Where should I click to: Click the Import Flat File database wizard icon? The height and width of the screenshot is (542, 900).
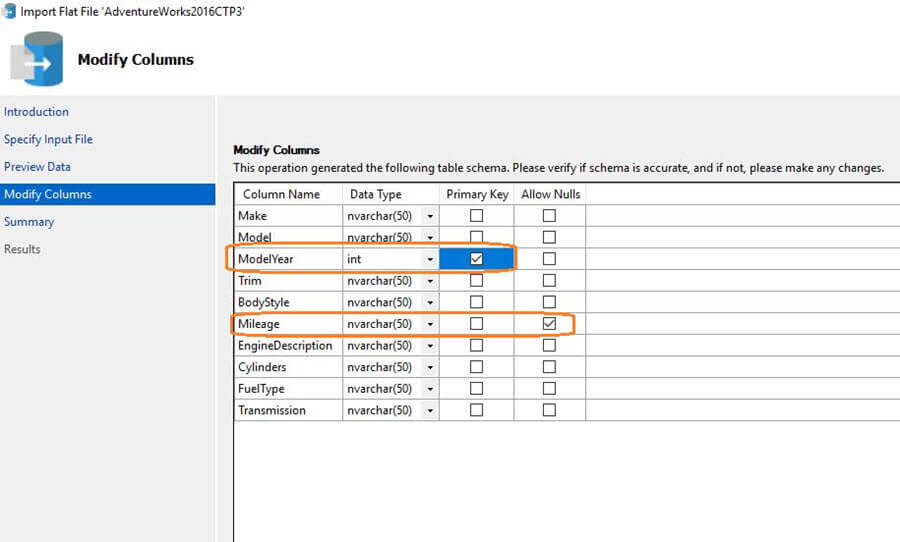tap(37, 59)
